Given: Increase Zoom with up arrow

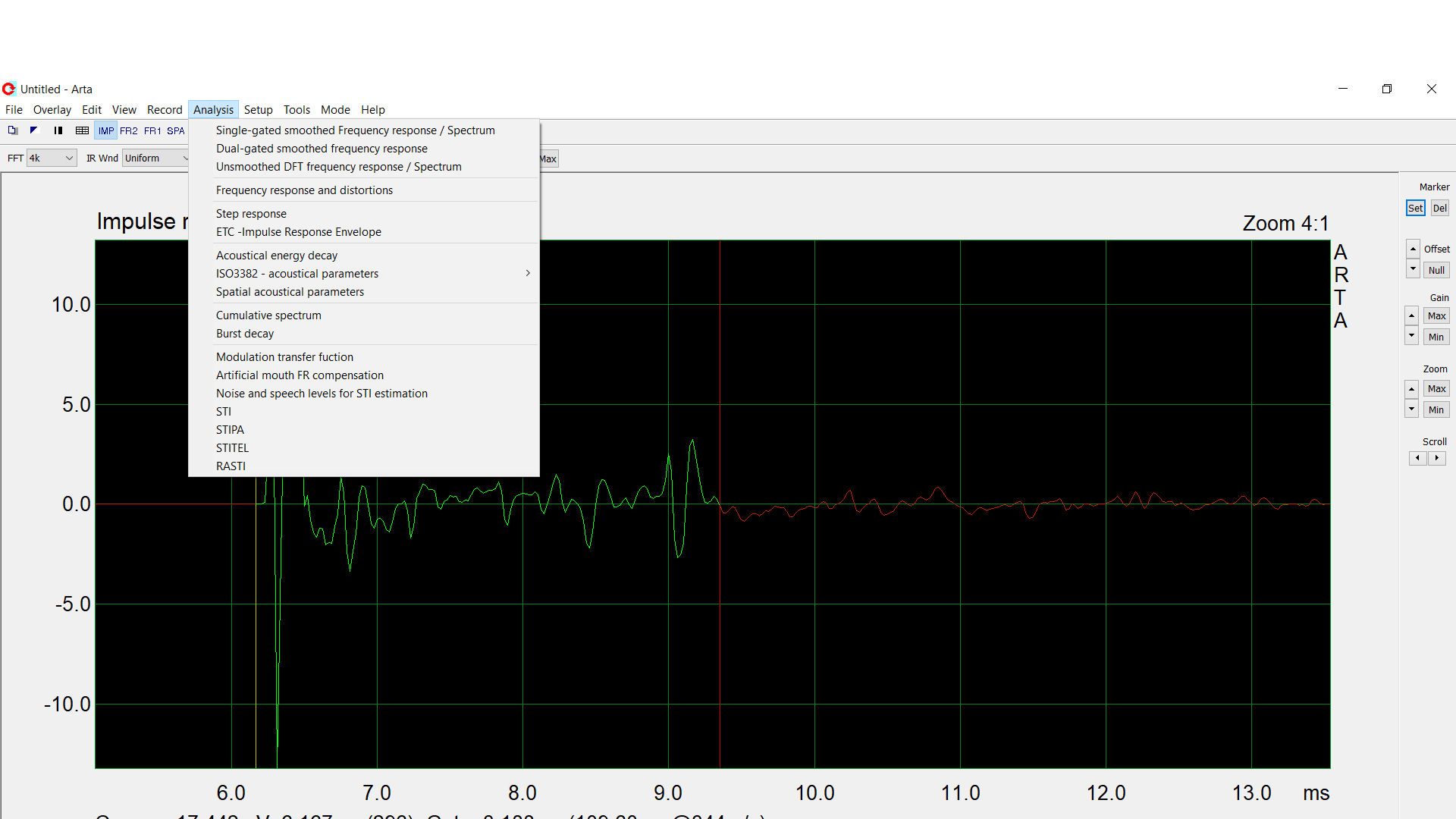Looking at the screenshot, I should (x=1411, y=389).
